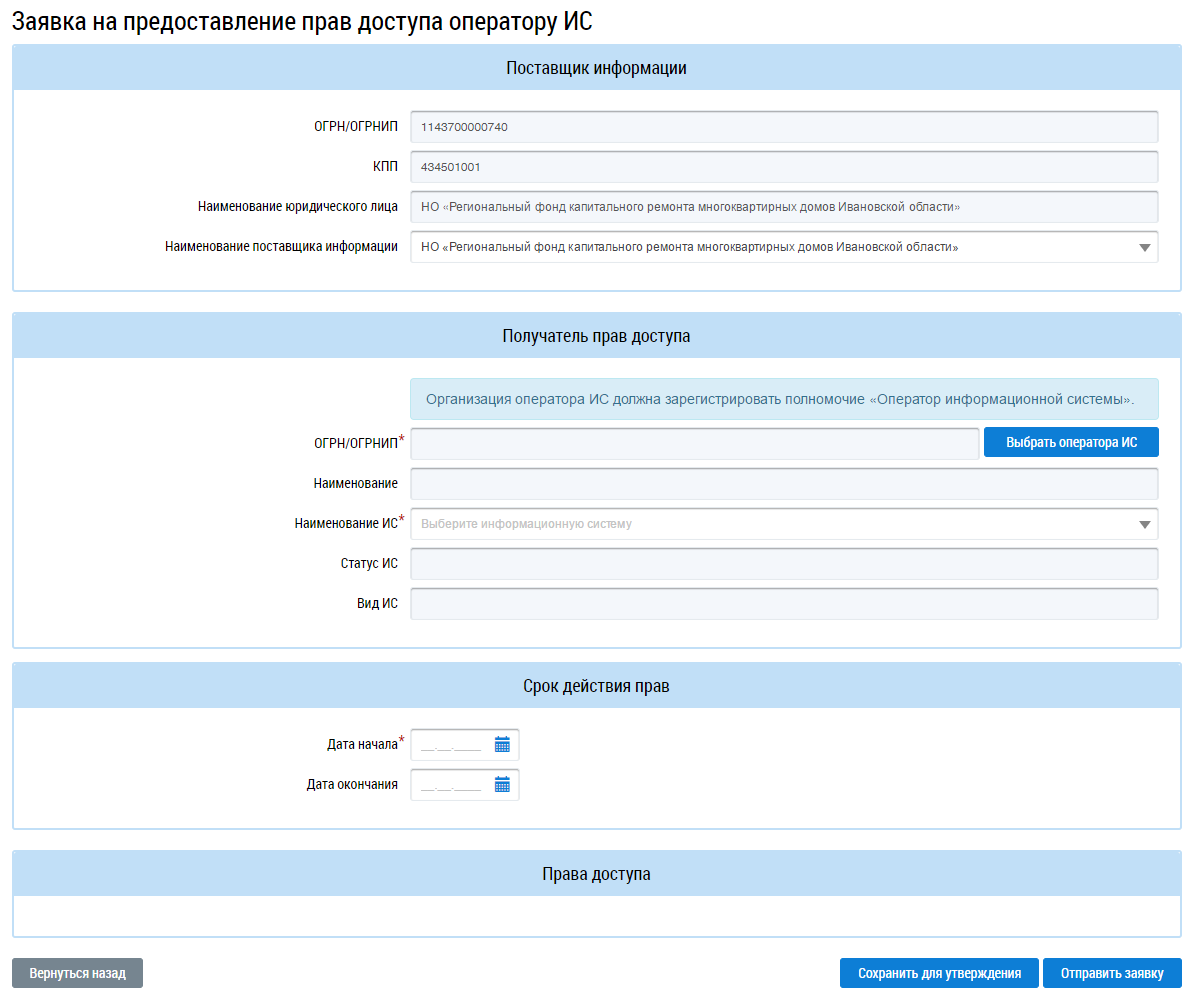Expand Наименование поставщика информации dropdown

[1145, 248]
